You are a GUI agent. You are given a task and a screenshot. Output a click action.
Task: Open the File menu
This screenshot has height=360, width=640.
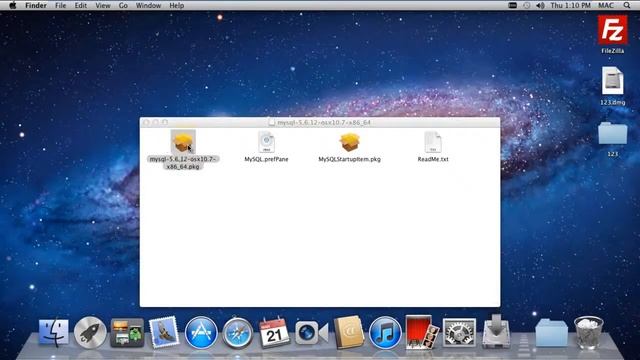(x=60, y=5)
